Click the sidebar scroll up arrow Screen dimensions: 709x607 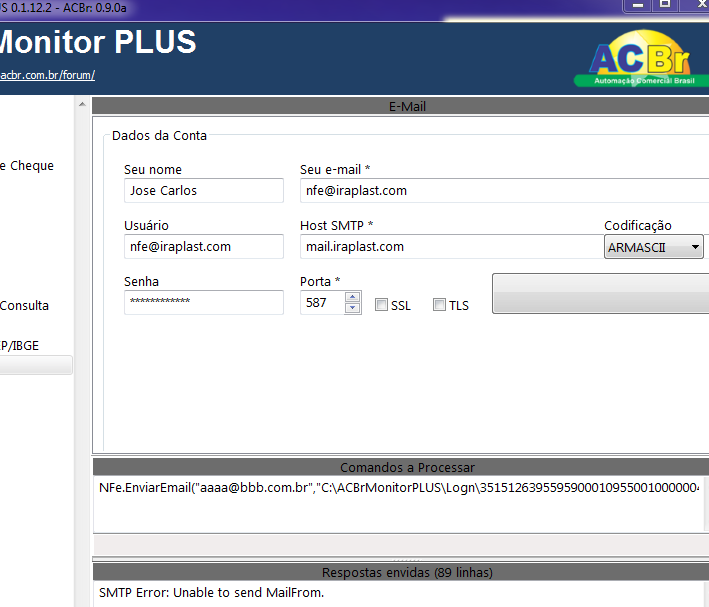point(82,104)
